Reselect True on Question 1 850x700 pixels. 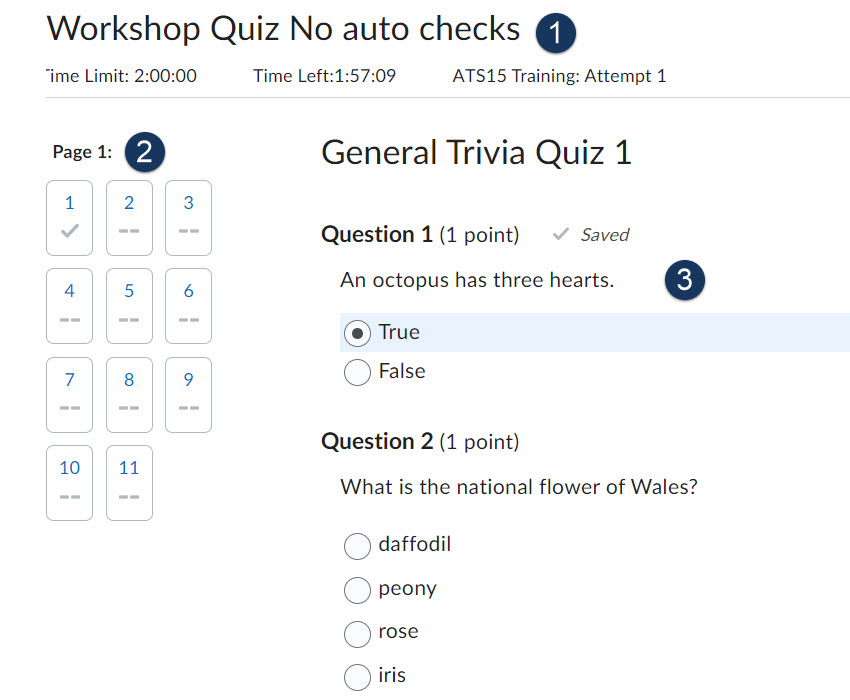coord(357,333)
